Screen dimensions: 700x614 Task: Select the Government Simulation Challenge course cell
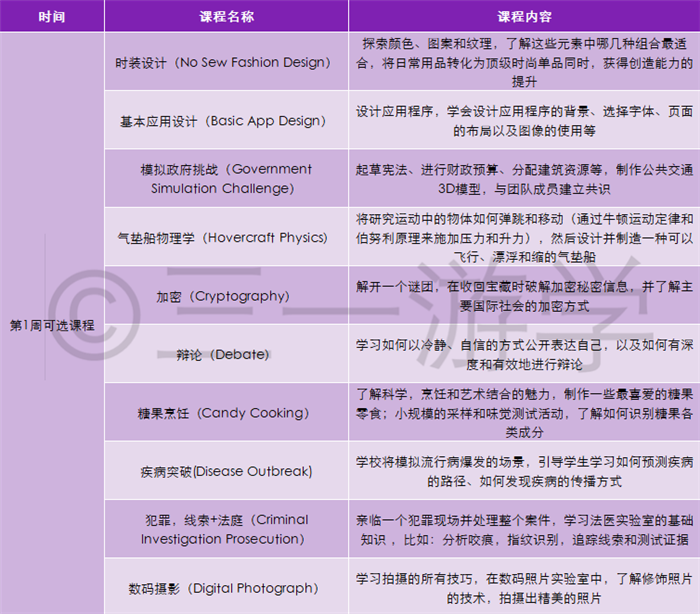pos(226,178)
